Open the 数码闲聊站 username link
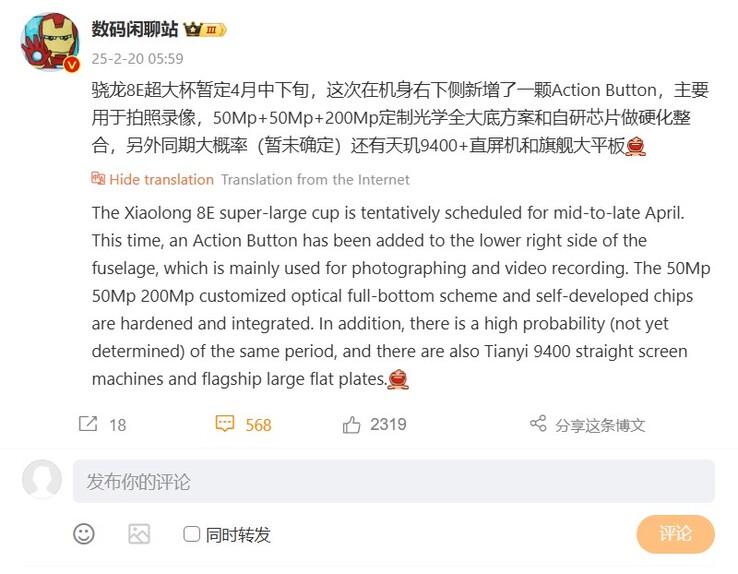 coord(135,29)
